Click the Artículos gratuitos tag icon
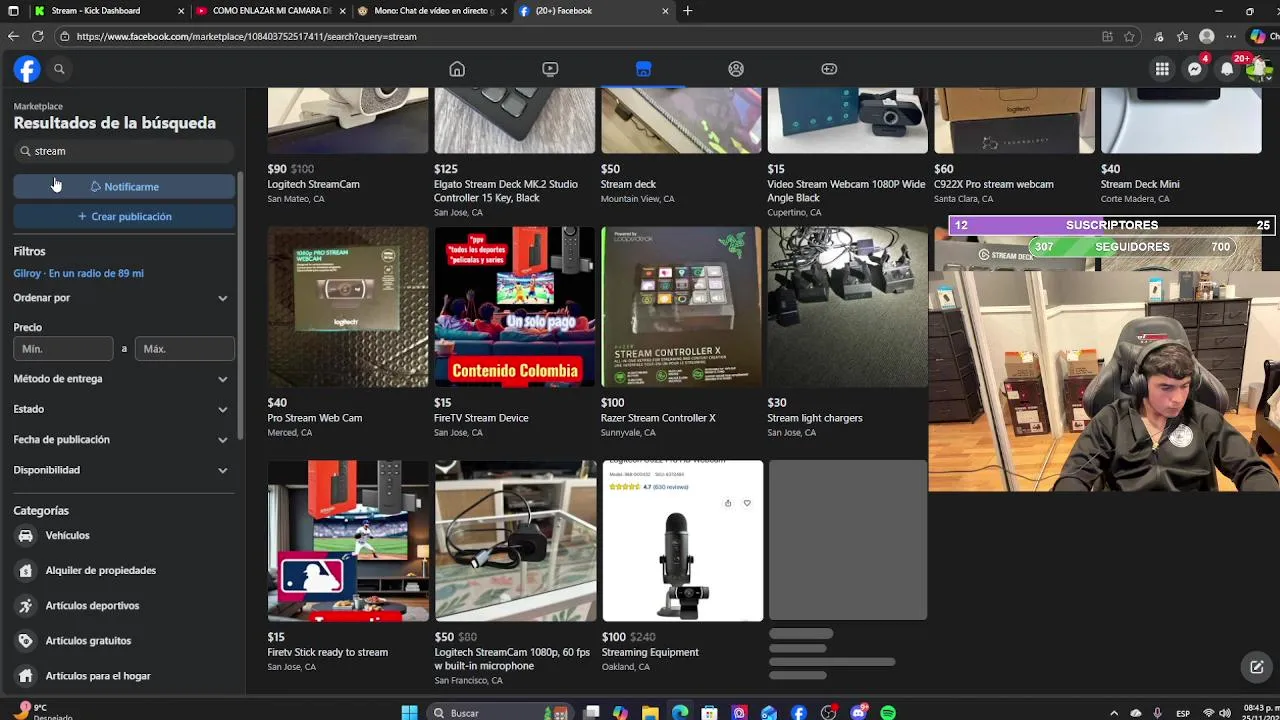 tap(26, 640)
